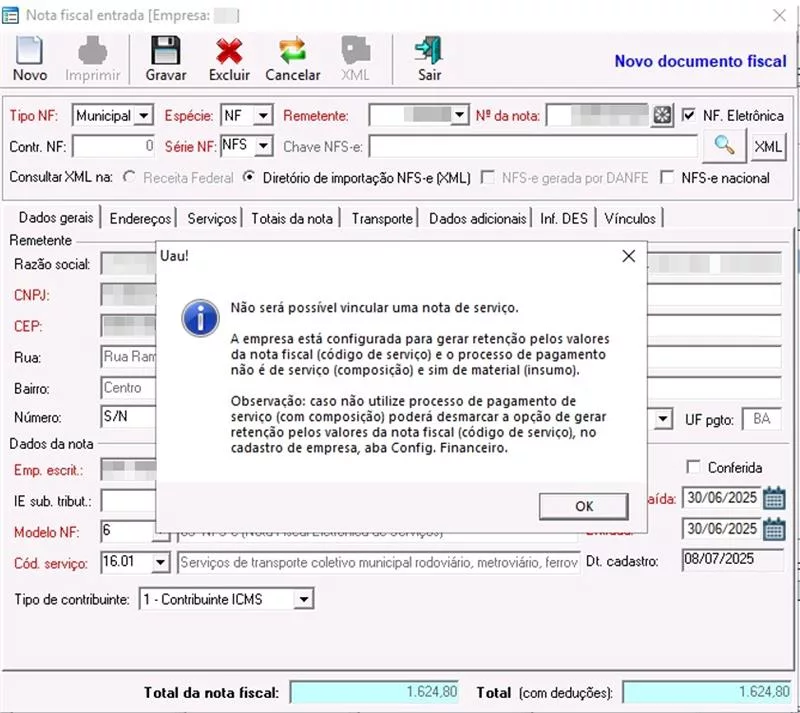The image size is (800, 713).
Task: Open the Série NF dropdown
Action: 263,146
